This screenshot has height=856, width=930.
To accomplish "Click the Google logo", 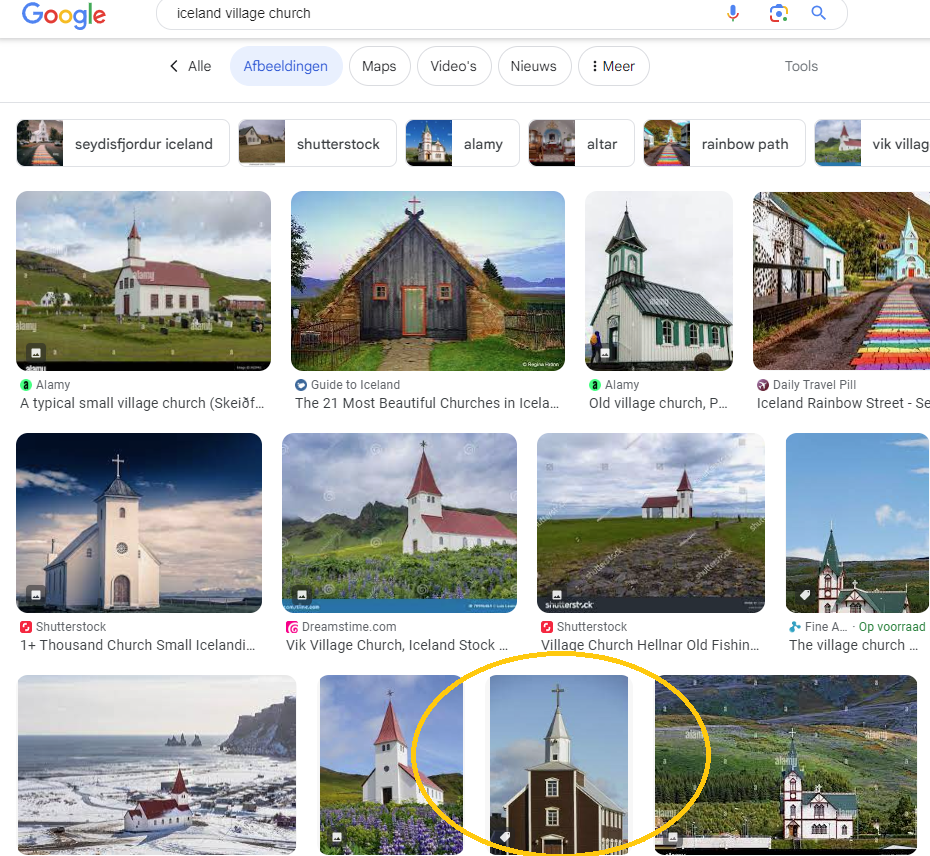I will coord(63,15).
